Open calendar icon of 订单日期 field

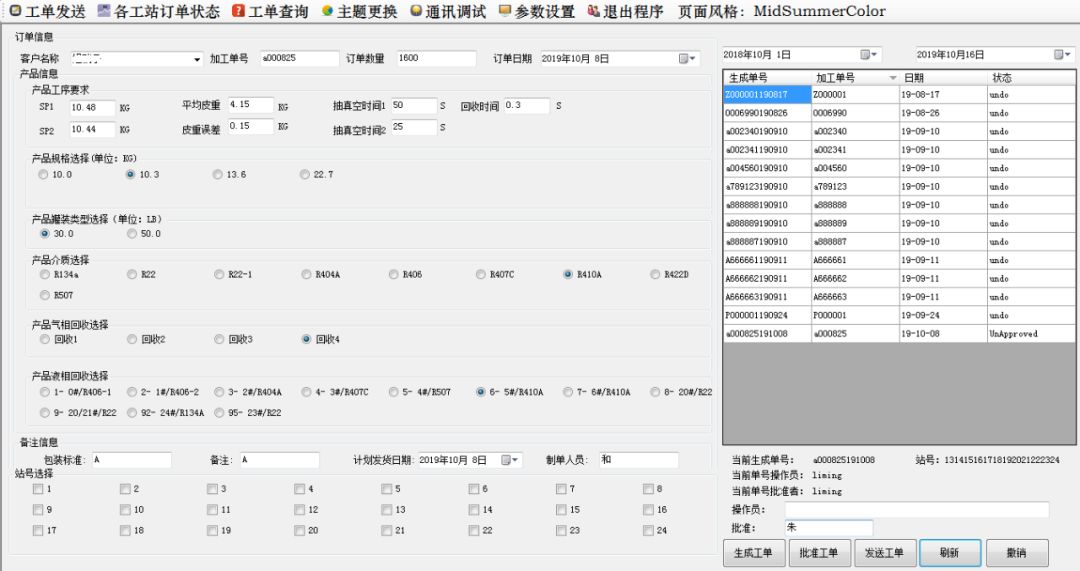[688, 59]
